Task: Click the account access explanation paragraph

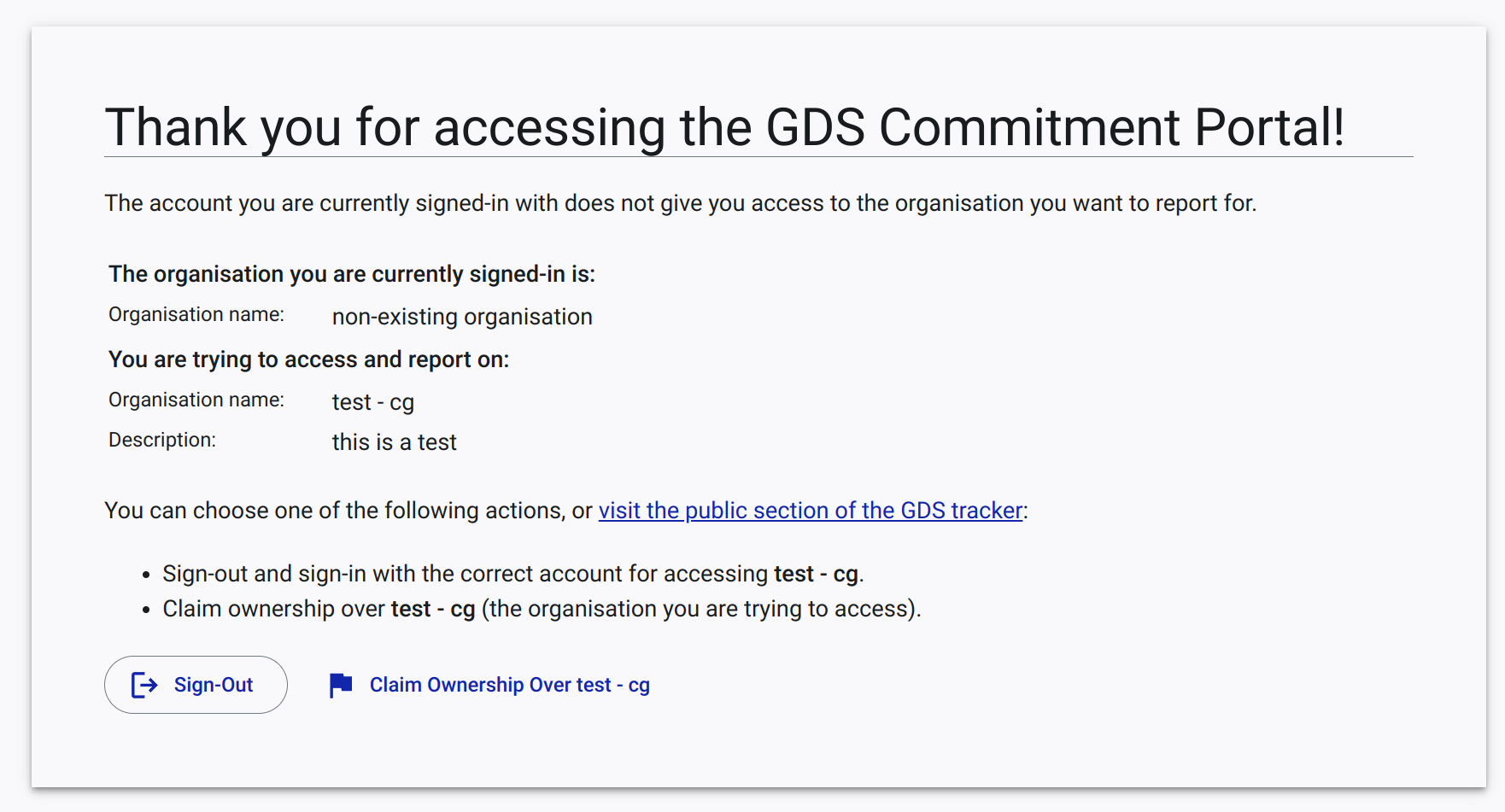Action: pyautogui.click(x=681, y=203)
